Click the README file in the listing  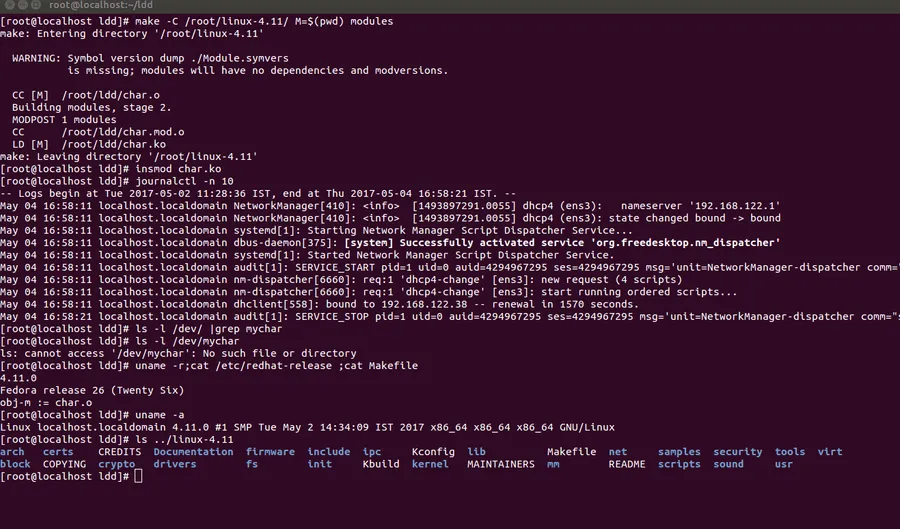[x=627, y=464]
